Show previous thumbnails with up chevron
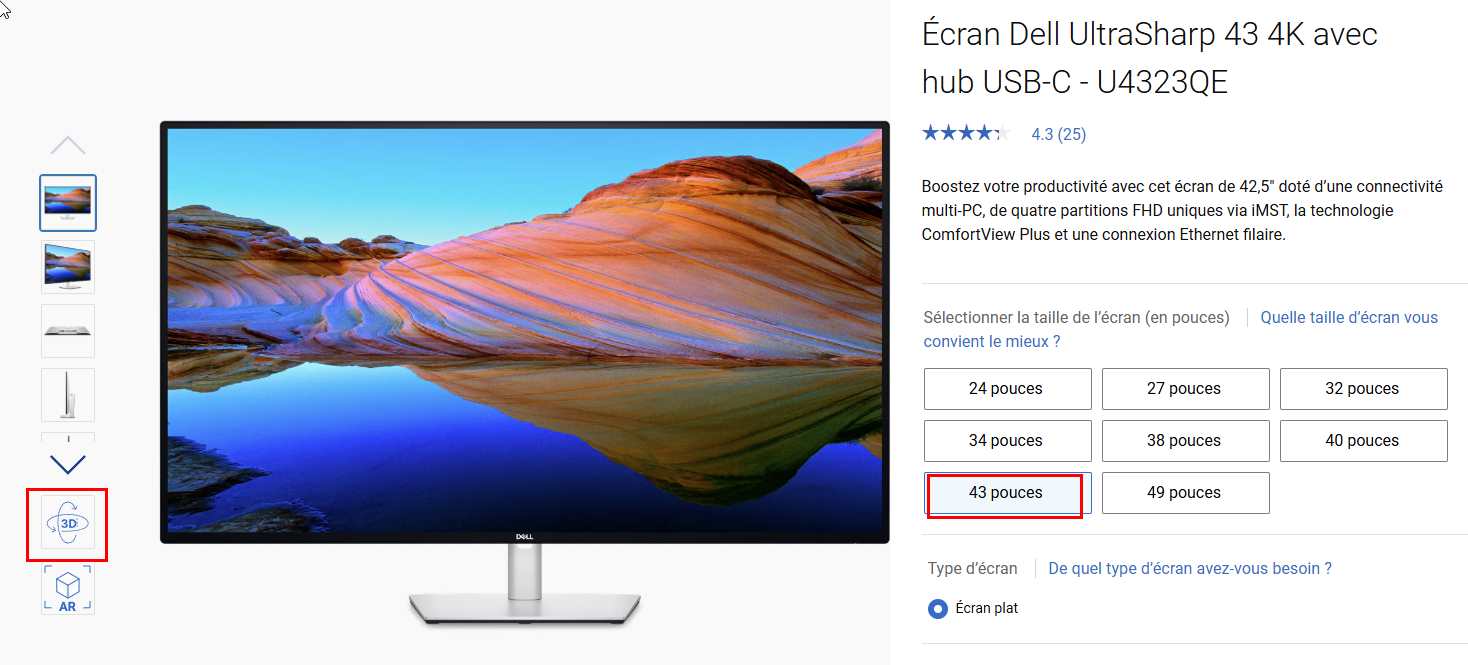This screenshot has height=665, width=1468. [x=68, y=145]
